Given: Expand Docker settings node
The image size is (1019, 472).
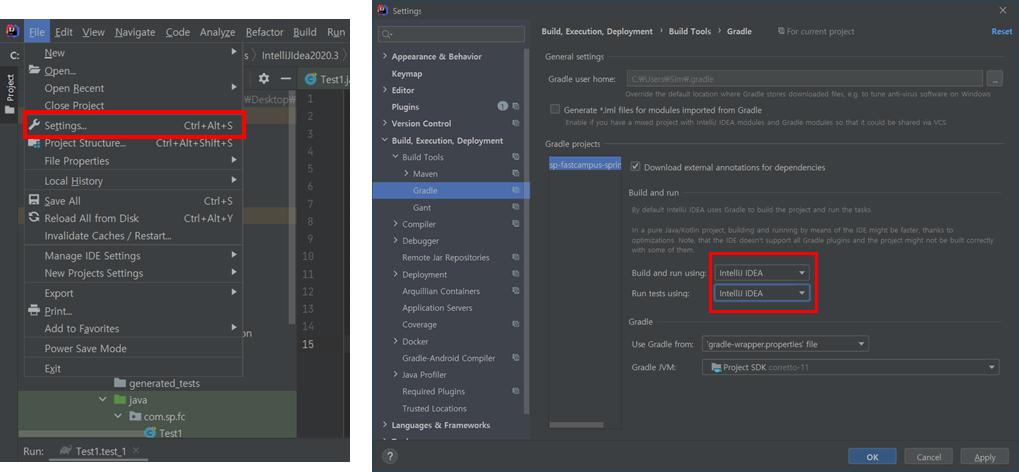Looking at the screenshot, I should pos(395,341).
